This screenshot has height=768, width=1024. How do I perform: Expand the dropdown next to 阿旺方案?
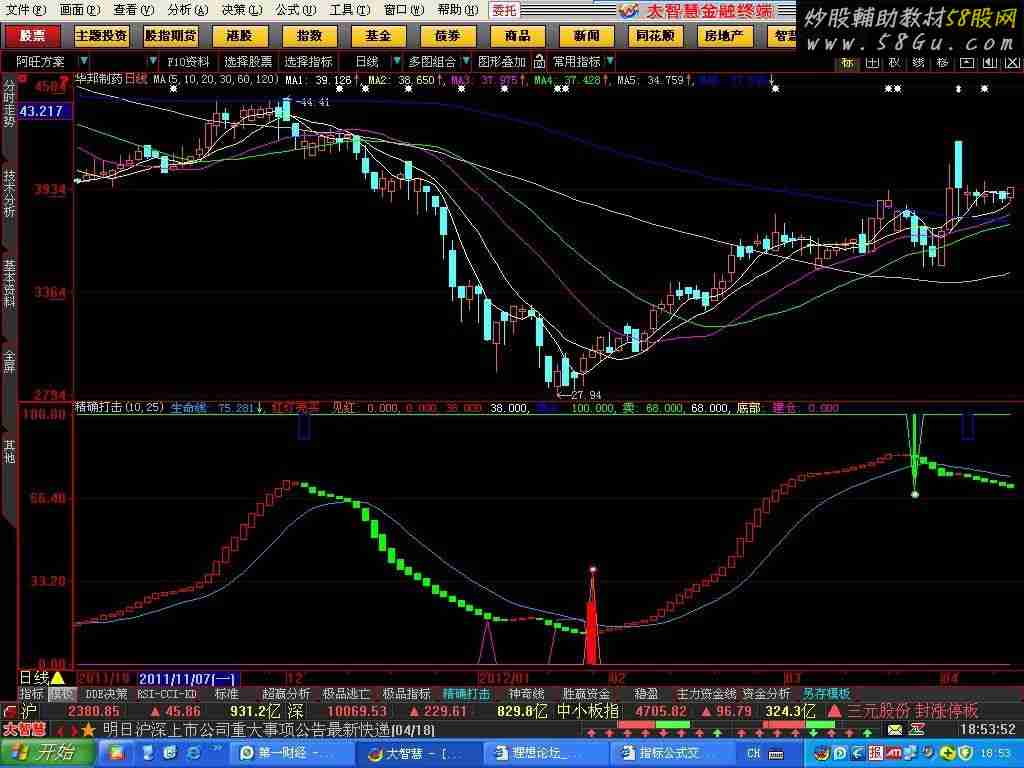[84, 61]
